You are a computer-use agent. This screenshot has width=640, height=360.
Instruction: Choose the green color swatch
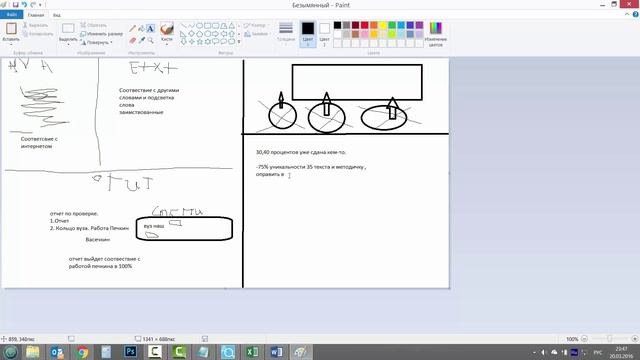[x=392, y=25]
